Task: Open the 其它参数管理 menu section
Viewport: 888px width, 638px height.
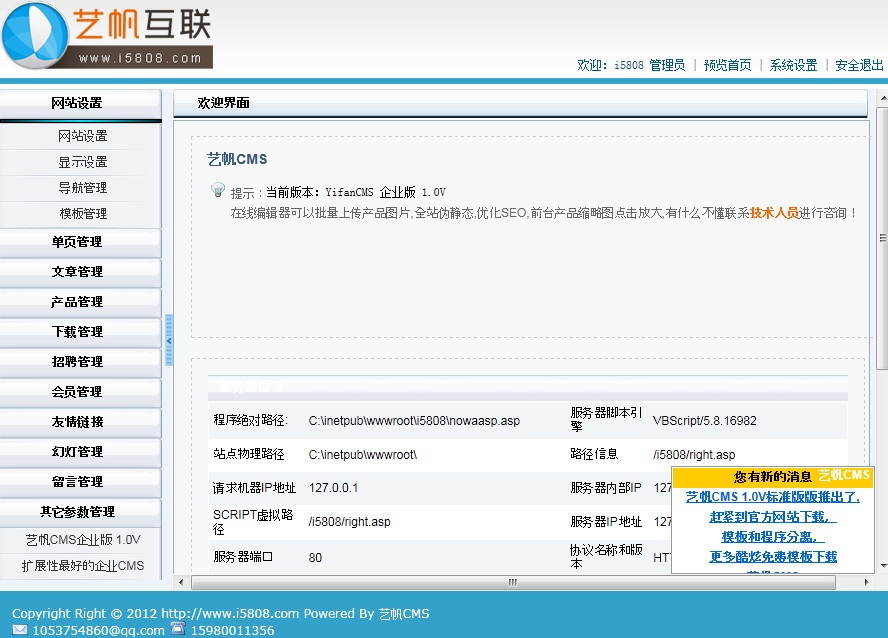Action: [x=80, y=512]
